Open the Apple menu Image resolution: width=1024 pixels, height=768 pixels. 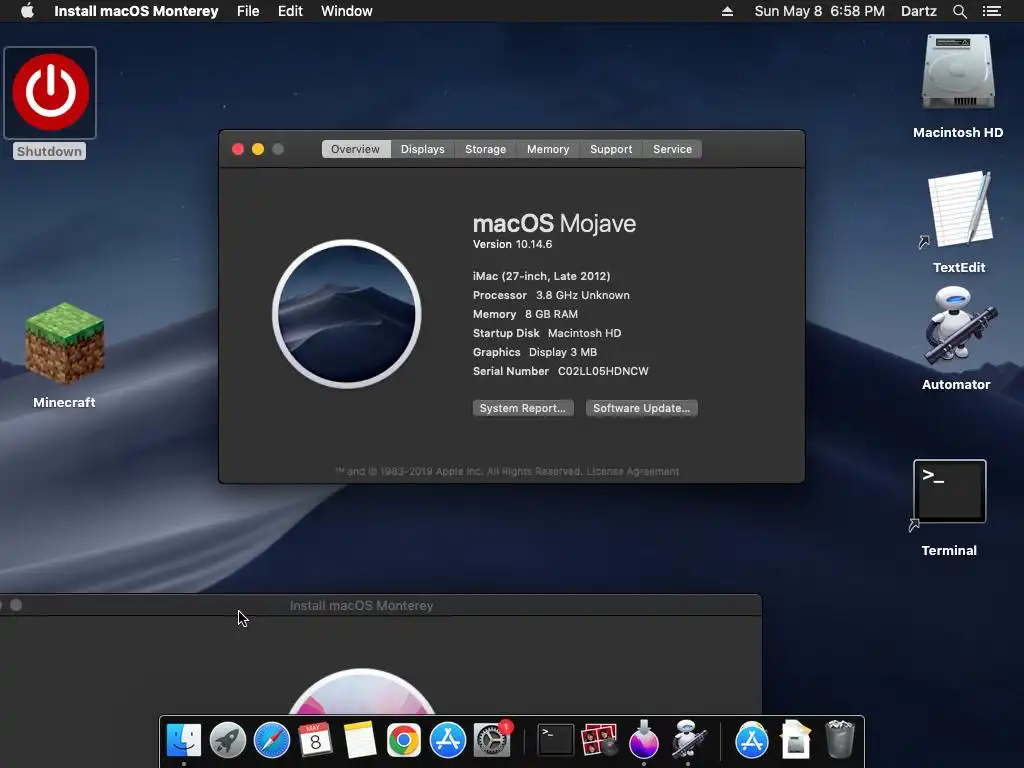27,11
